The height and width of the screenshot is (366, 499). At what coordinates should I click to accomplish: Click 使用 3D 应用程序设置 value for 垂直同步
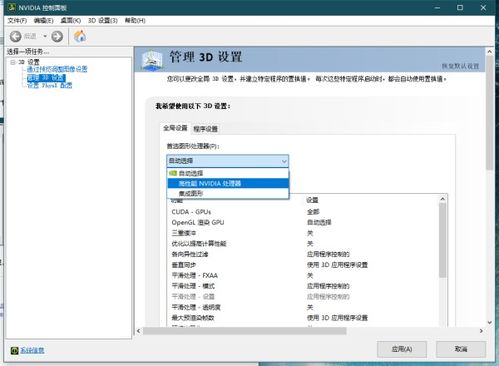[337, 265]
